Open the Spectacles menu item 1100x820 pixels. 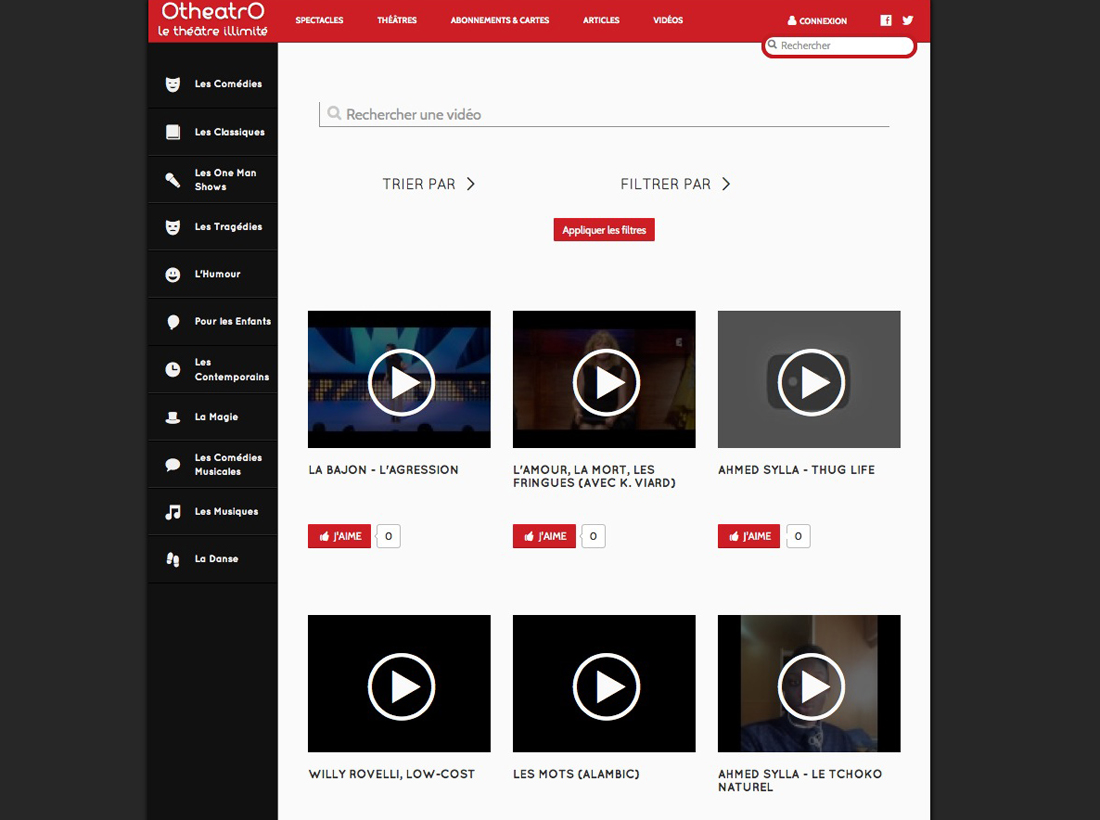pos(319,20)
